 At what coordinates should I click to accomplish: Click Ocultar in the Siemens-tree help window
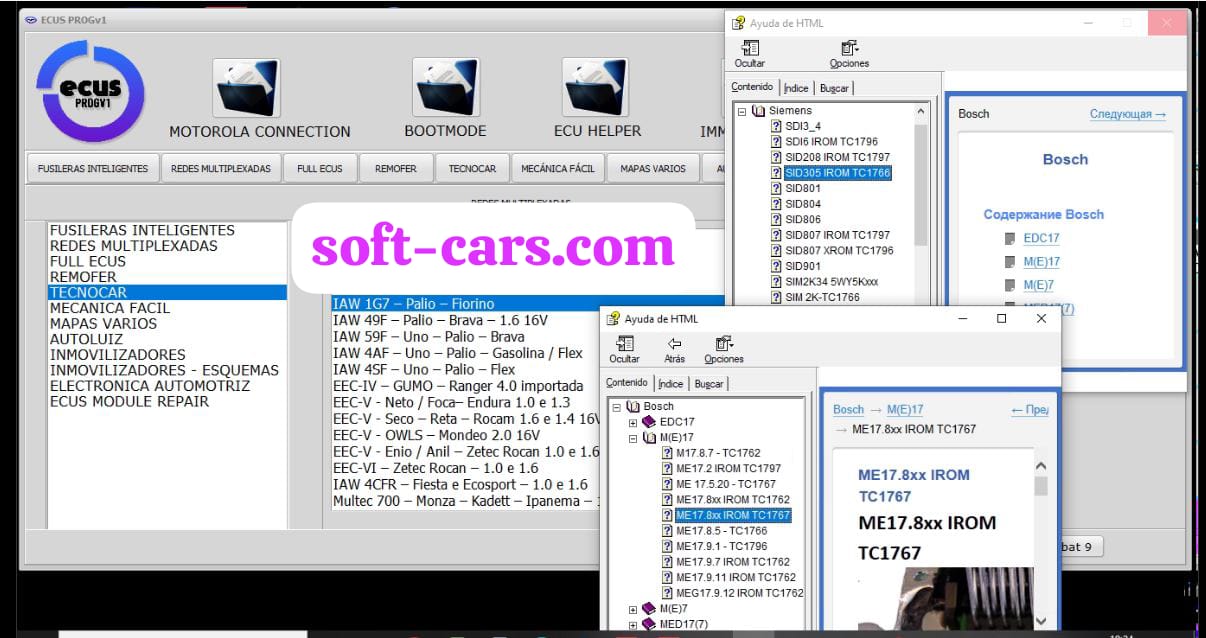pos(750,54)
